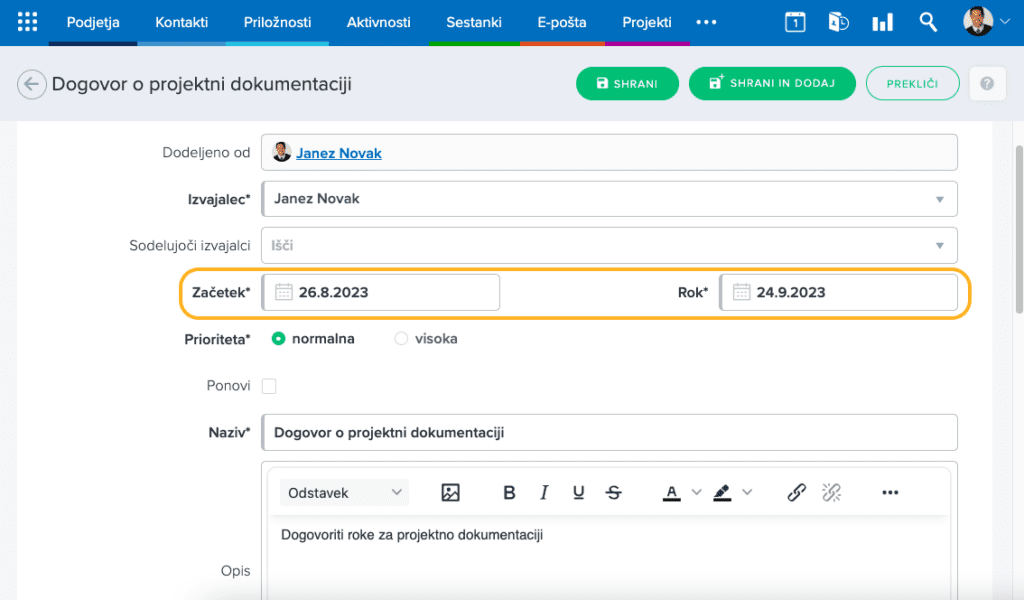Click the Shrani button

click(627, 84)
